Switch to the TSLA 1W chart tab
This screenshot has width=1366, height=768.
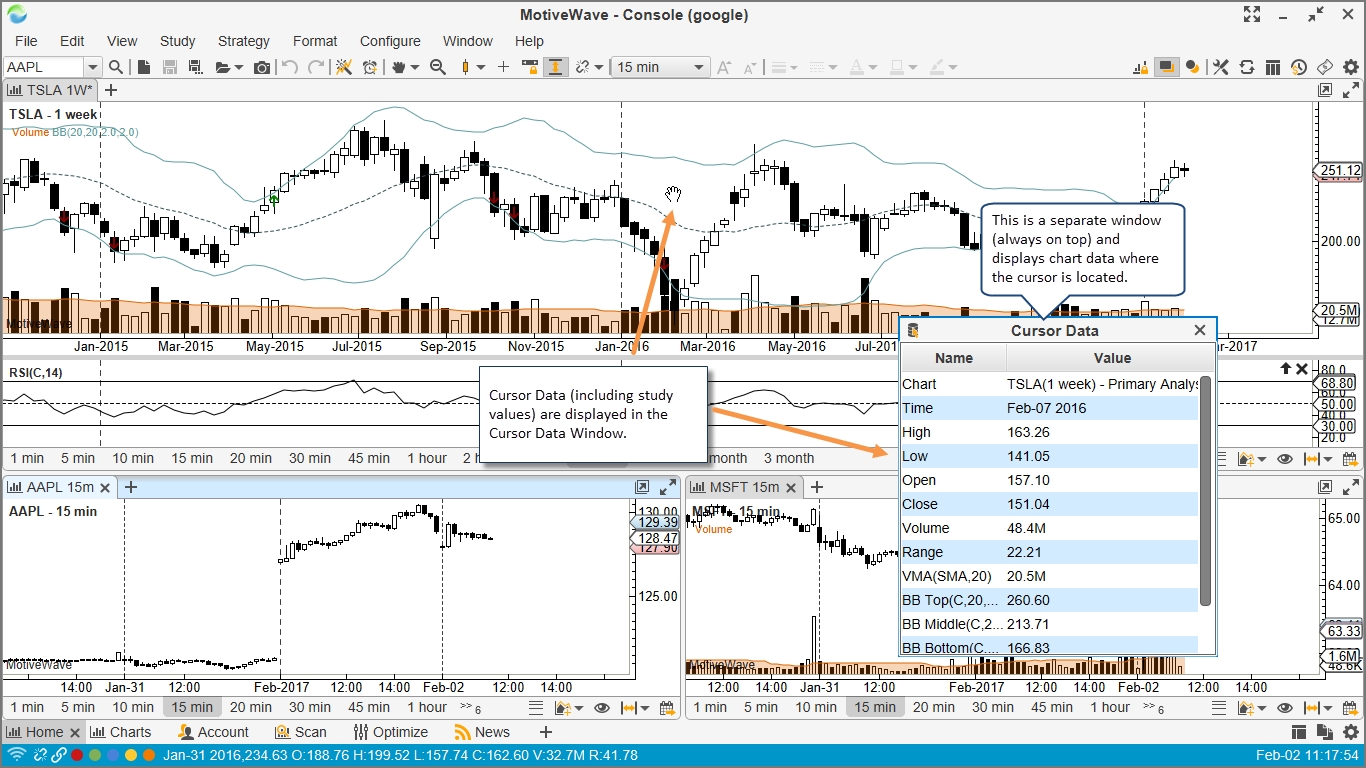49,90
